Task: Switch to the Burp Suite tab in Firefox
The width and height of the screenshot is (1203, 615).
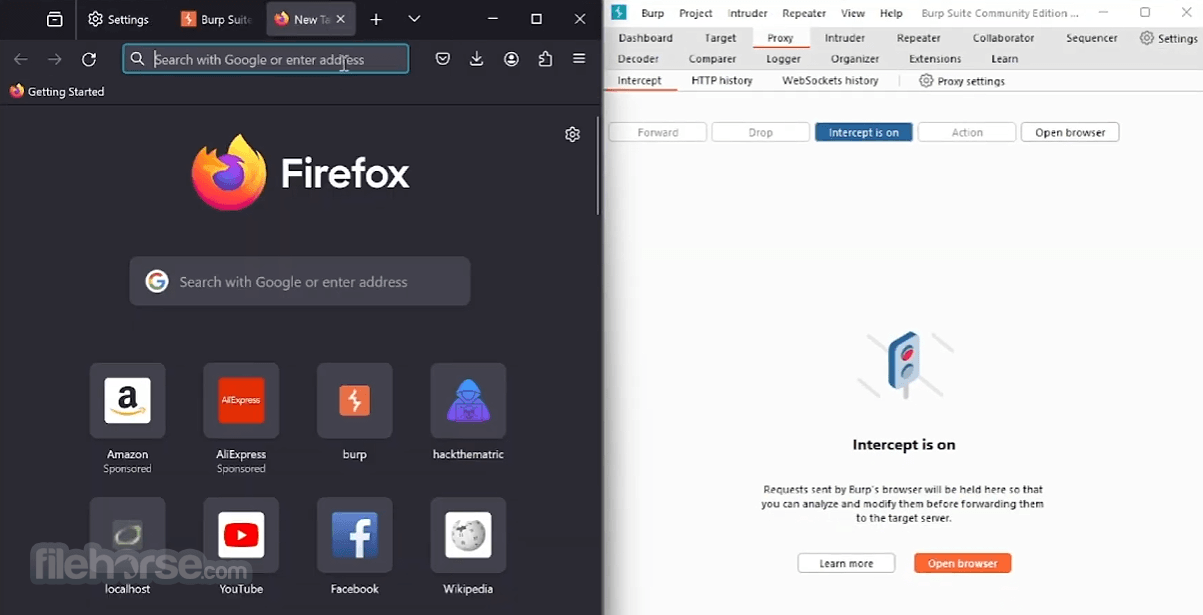Action: [x=216, y=19]
